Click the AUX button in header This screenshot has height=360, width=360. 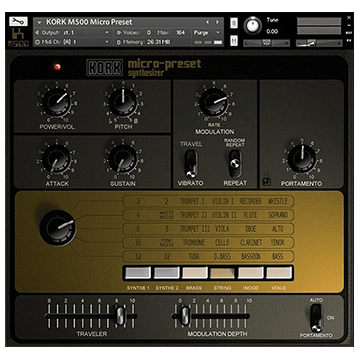349,33
